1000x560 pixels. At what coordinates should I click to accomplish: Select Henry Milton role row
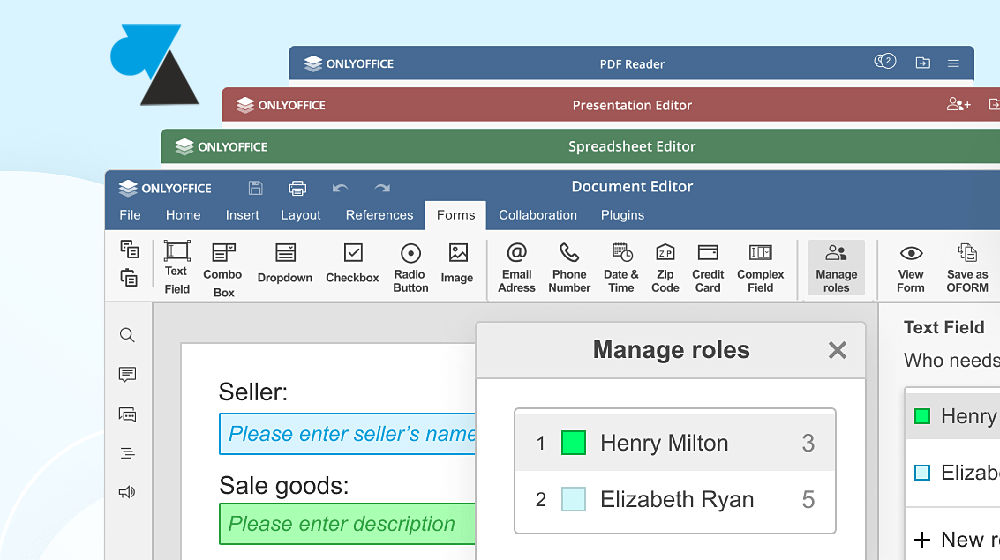pyautogui.click(x=675, y=443)
